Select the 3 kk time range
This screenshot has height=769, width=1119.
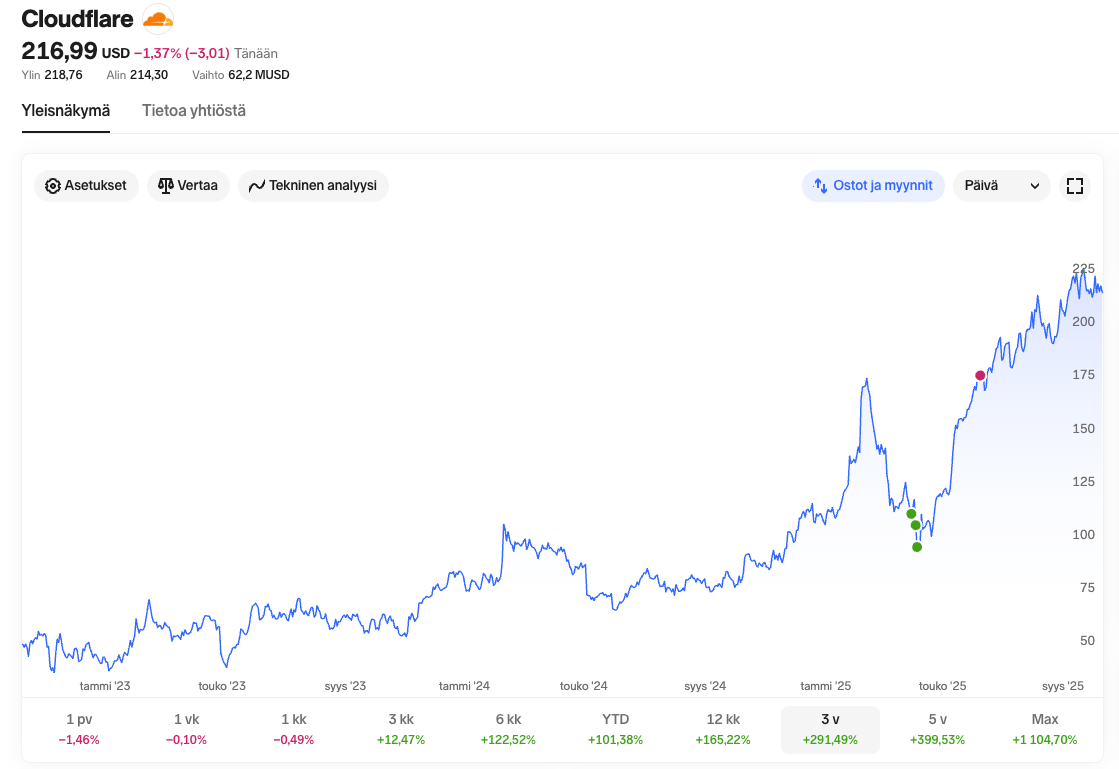pyautogui.click(x=401, y=729)
